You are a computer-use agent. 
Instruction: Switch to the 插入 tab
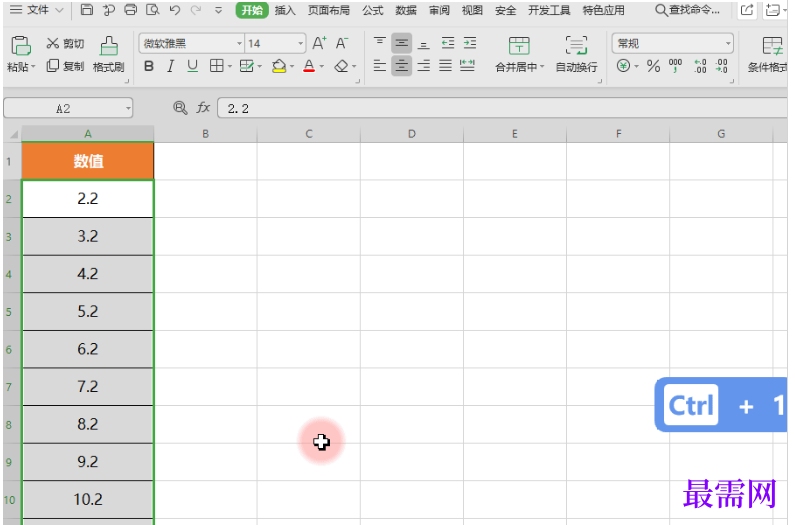click(285, 10)
